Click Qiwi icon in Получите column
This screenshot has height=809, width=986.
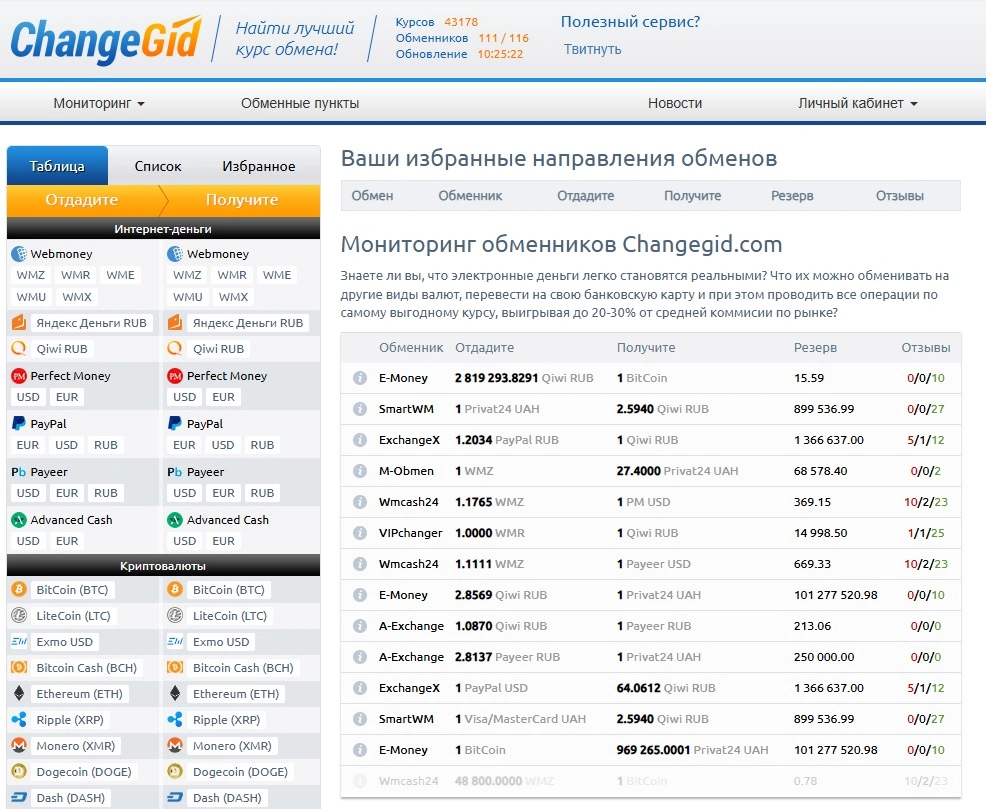coord(175,348)
